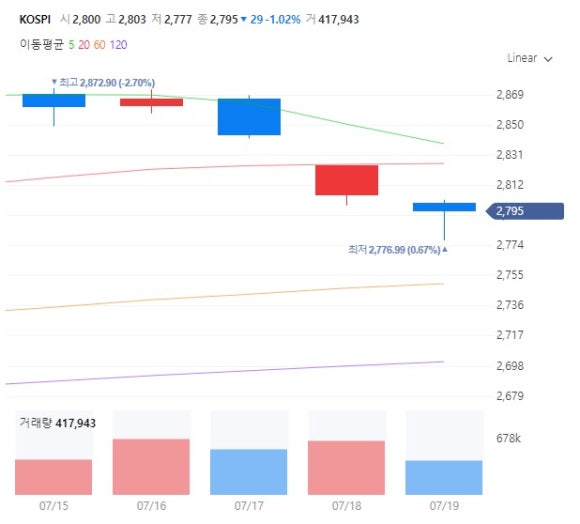Click the 07/18 date axis label
The height and width of the screenshot is (524, 580).
(347, 506)
